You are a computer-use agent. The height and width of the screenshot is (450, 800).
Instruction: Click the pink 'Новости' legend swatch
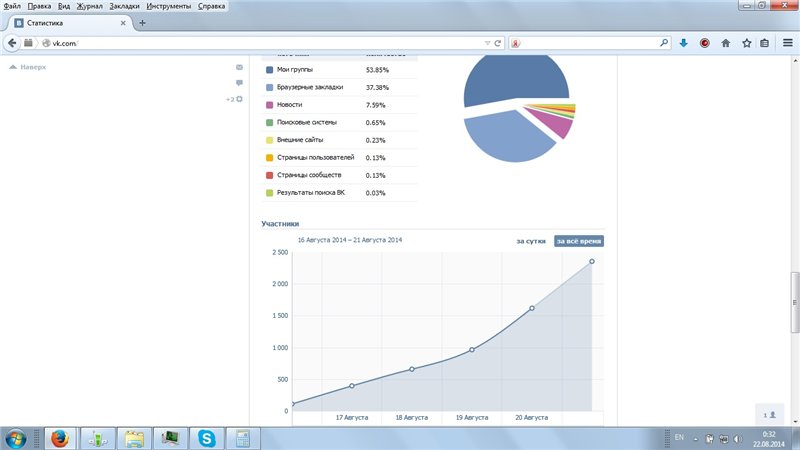[269, 105]
